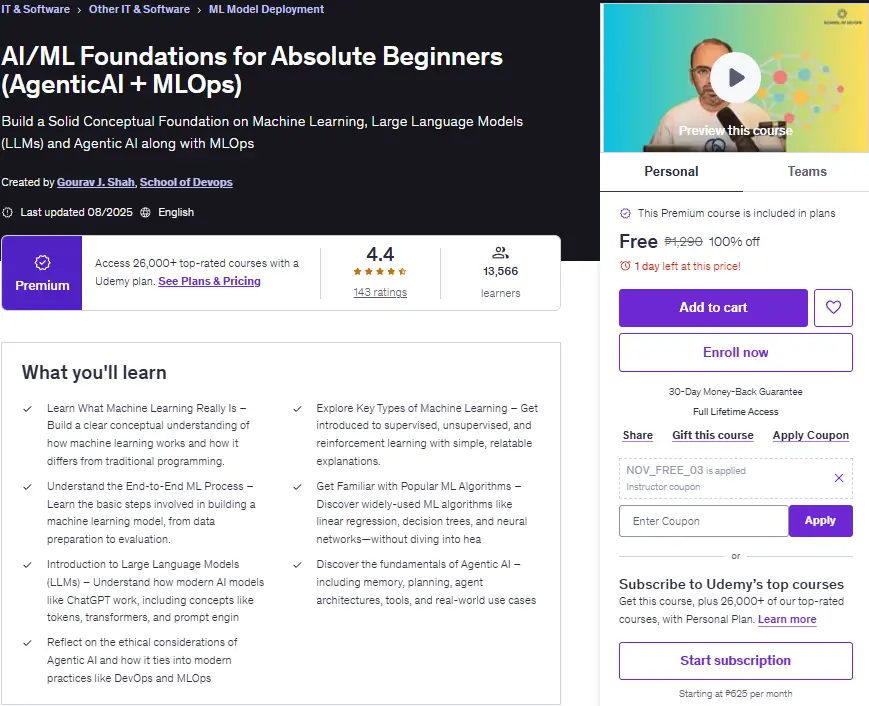Click the last updated alert icon
Screen dimensions: 869x706
pos(8,212)
